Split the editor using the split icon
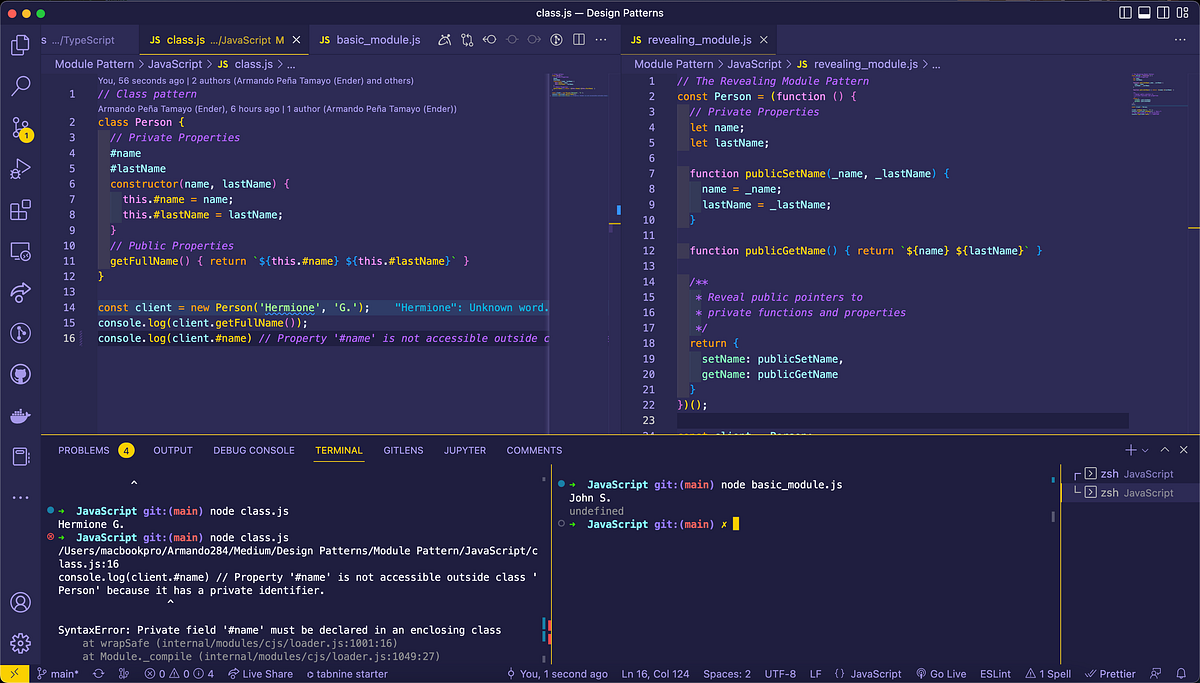Image resolution: width=1200 pixels, height=683 pixels. pyautogui.click(x=578, y=39)
